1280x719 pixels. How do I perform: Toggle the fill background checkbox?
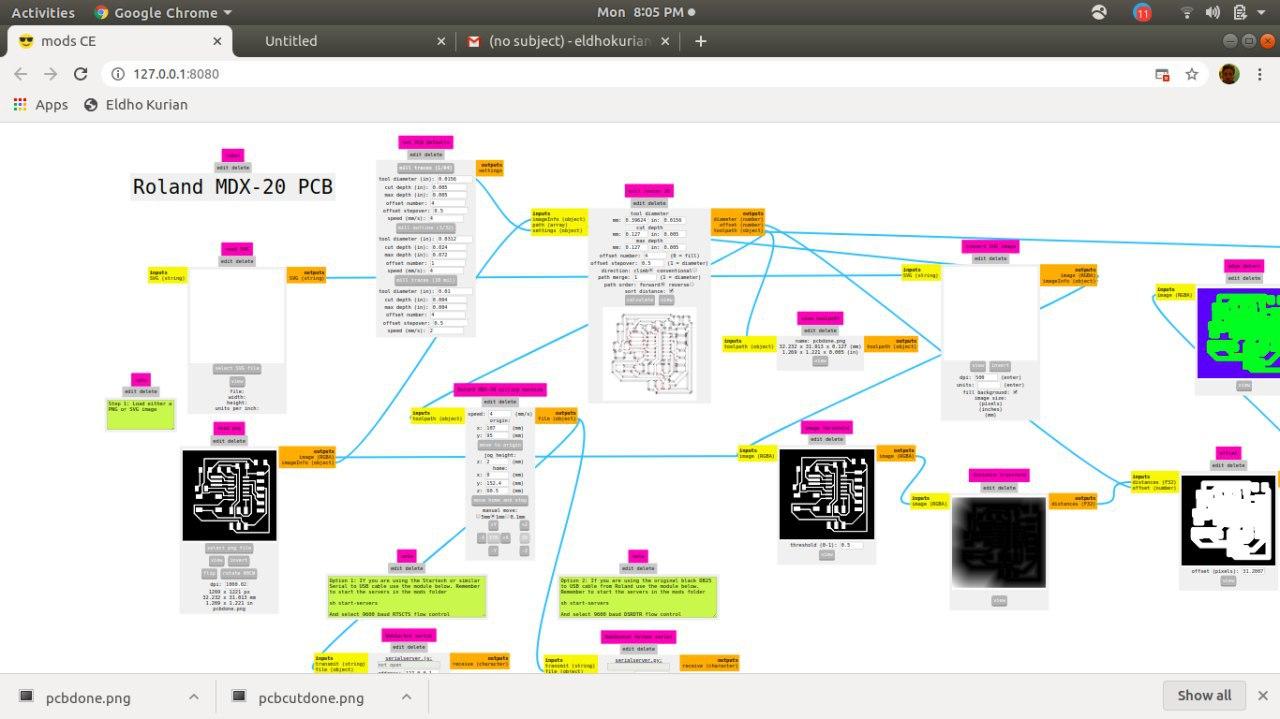coord(1015,392)
